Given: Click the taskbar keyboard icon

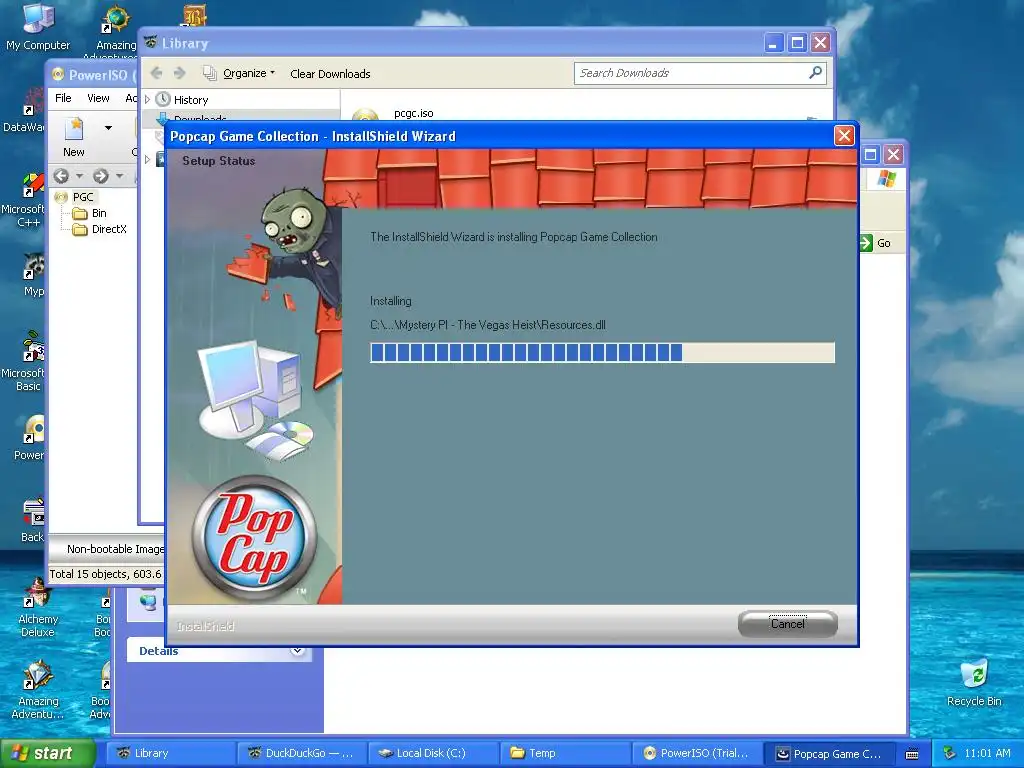Looking at the screenshot, I should click(912, 754).
